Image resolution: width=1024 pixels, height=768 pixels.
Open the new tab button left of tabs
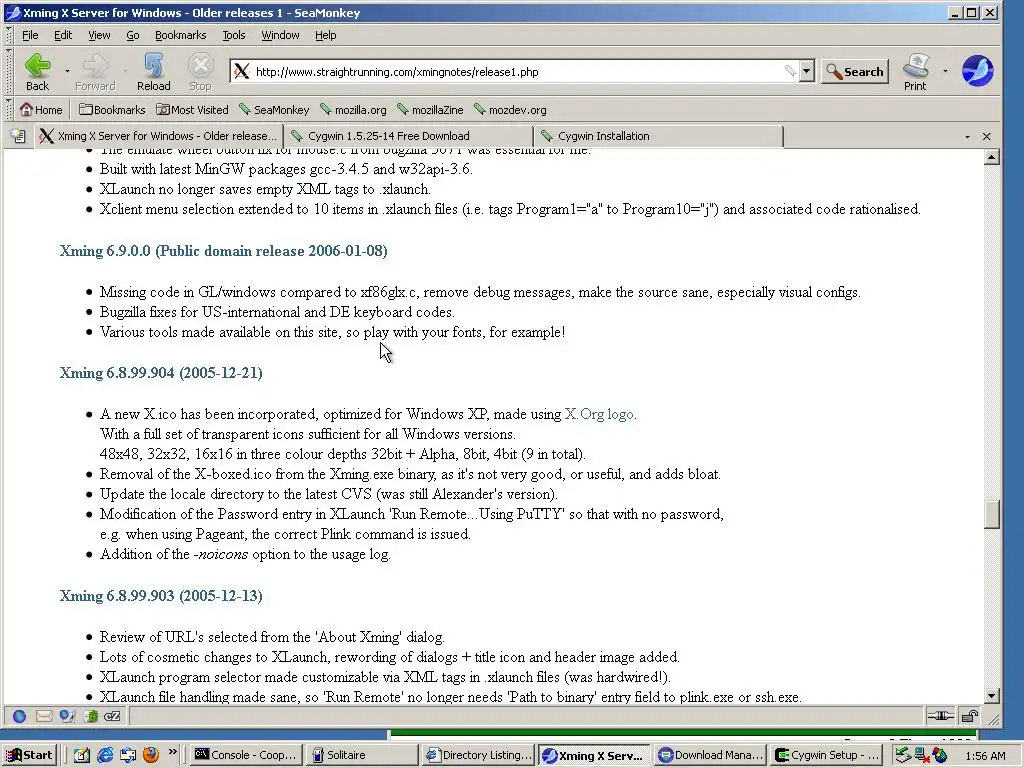click(x=18, y=136)
